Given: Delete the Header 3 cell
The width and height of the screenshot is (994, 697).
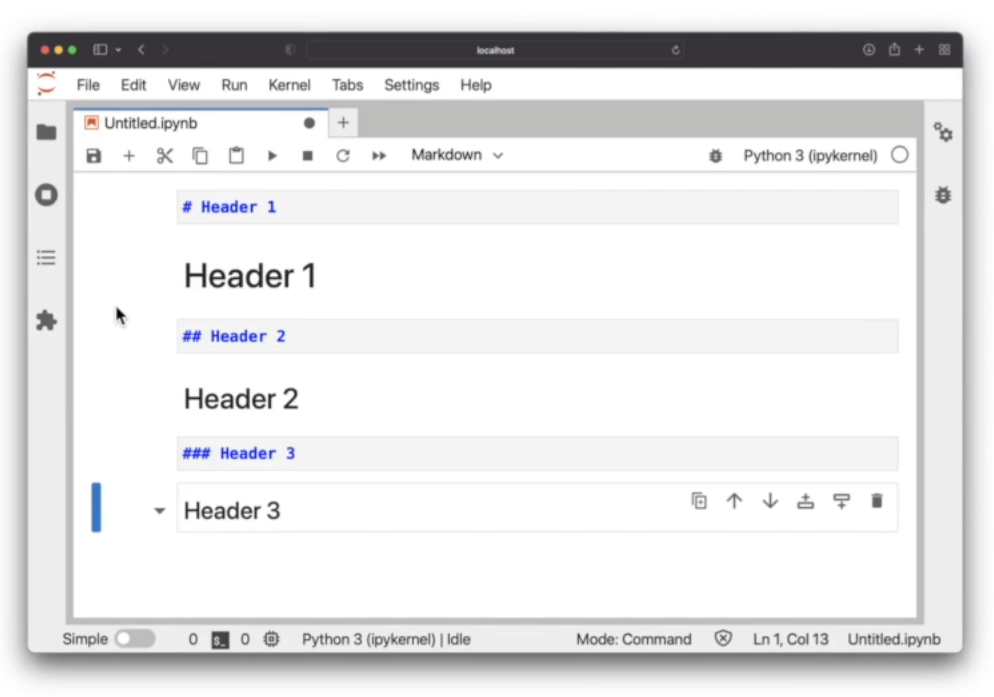Looking at the screenshot, I should click(877, 501).
